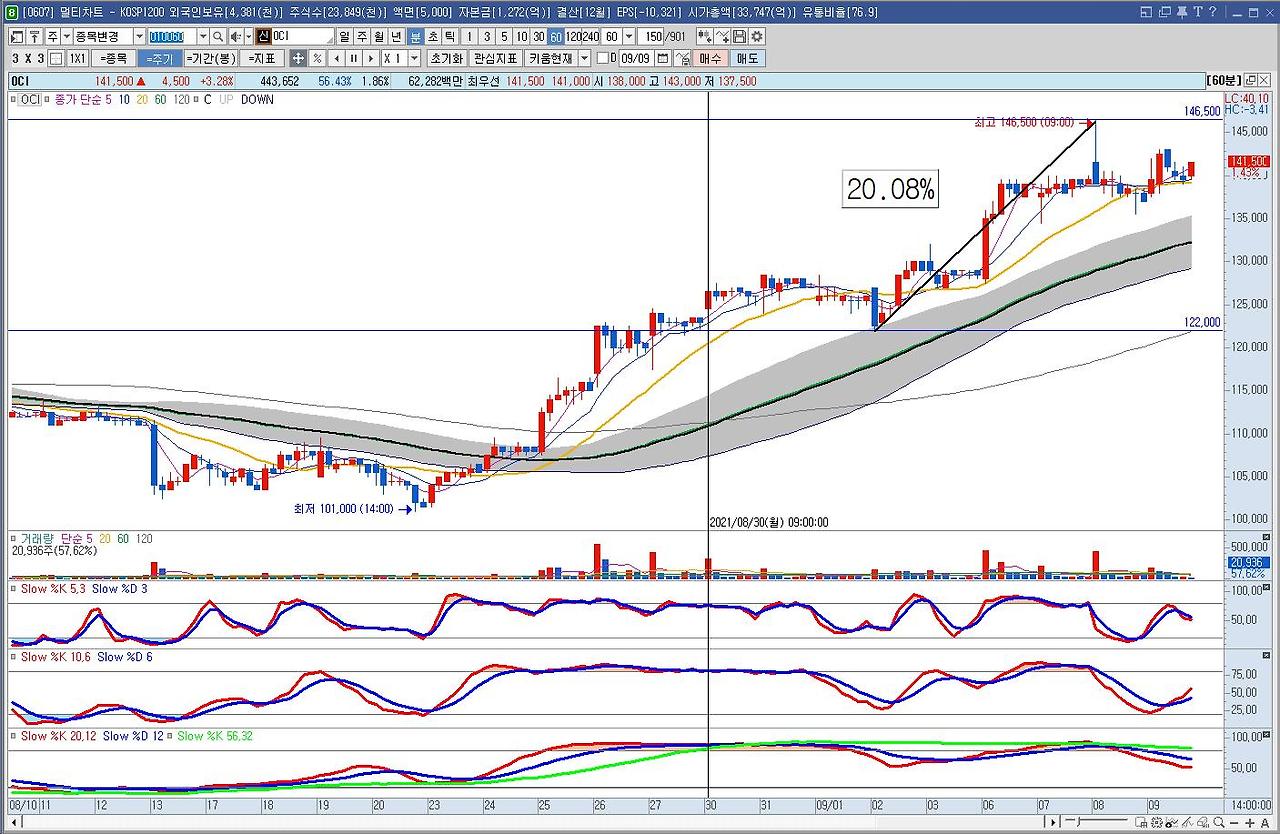Image resolution: width=1280 pixels, height=834 pixels.
Task: Toggle the percent (%) scale icon
Action: [x=316, y=59]
